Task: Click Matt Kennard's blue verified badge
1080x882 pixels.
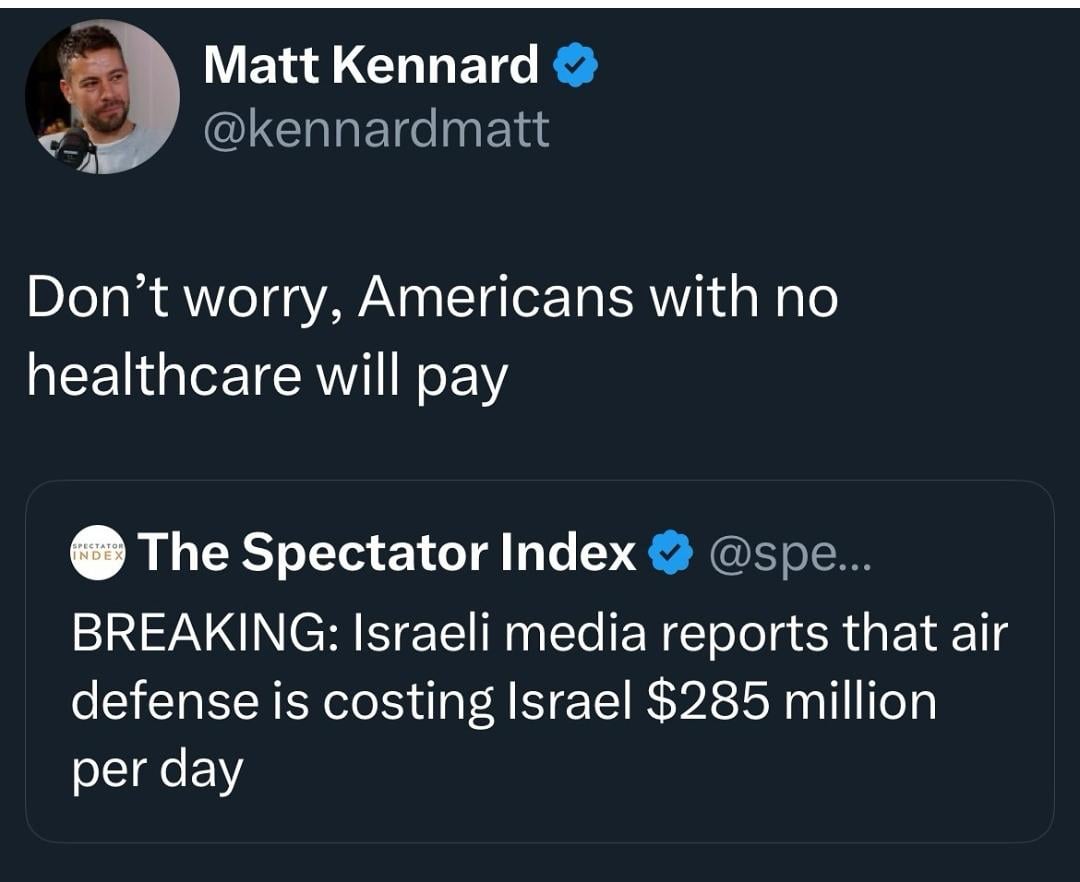Action: pyautogui.click(x=576, y=67)
